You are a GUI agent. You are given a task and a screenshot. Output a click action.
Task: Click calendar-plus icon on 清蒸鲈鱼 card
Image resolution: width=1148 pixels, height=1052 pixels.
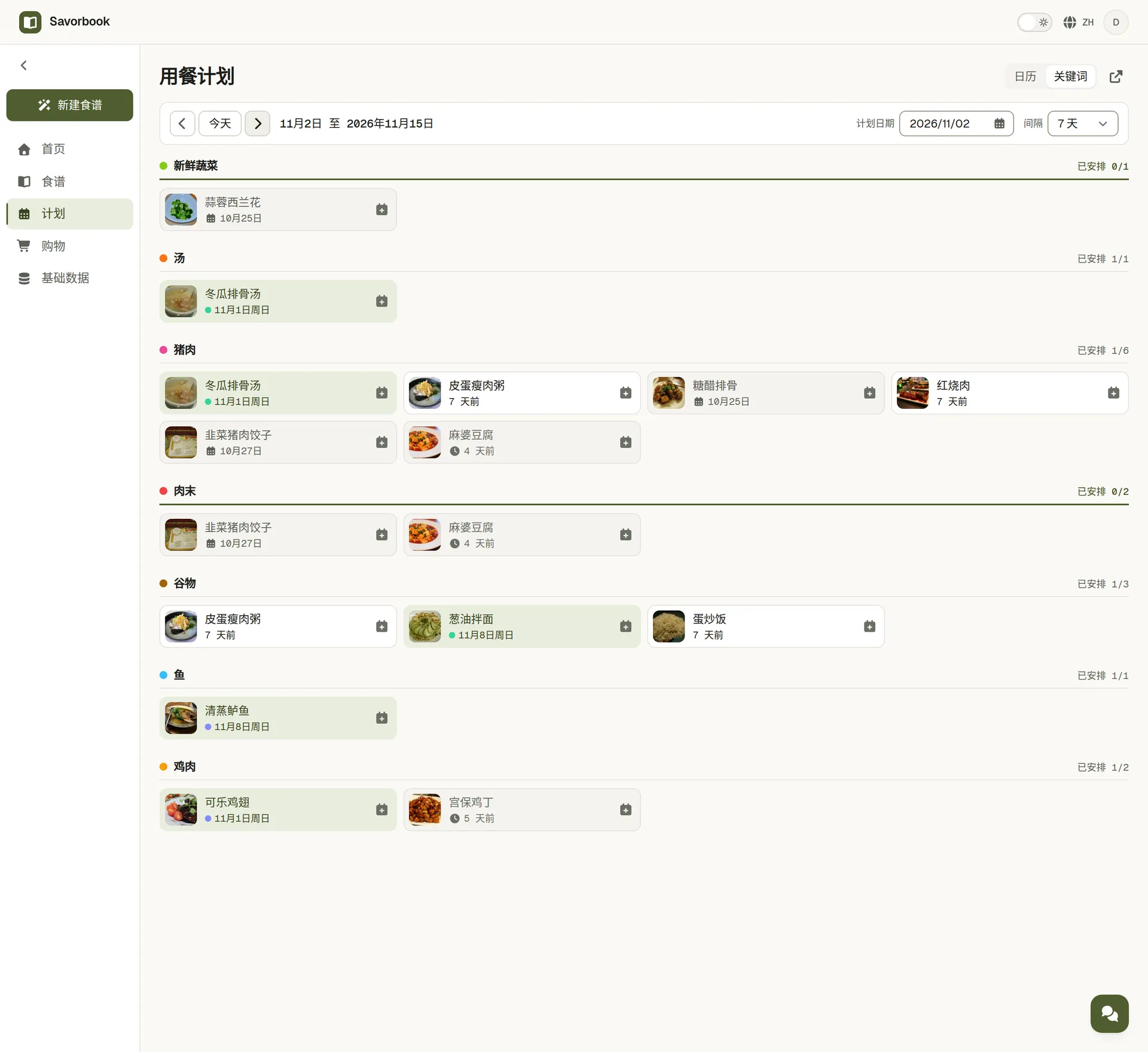click(381, 717)
